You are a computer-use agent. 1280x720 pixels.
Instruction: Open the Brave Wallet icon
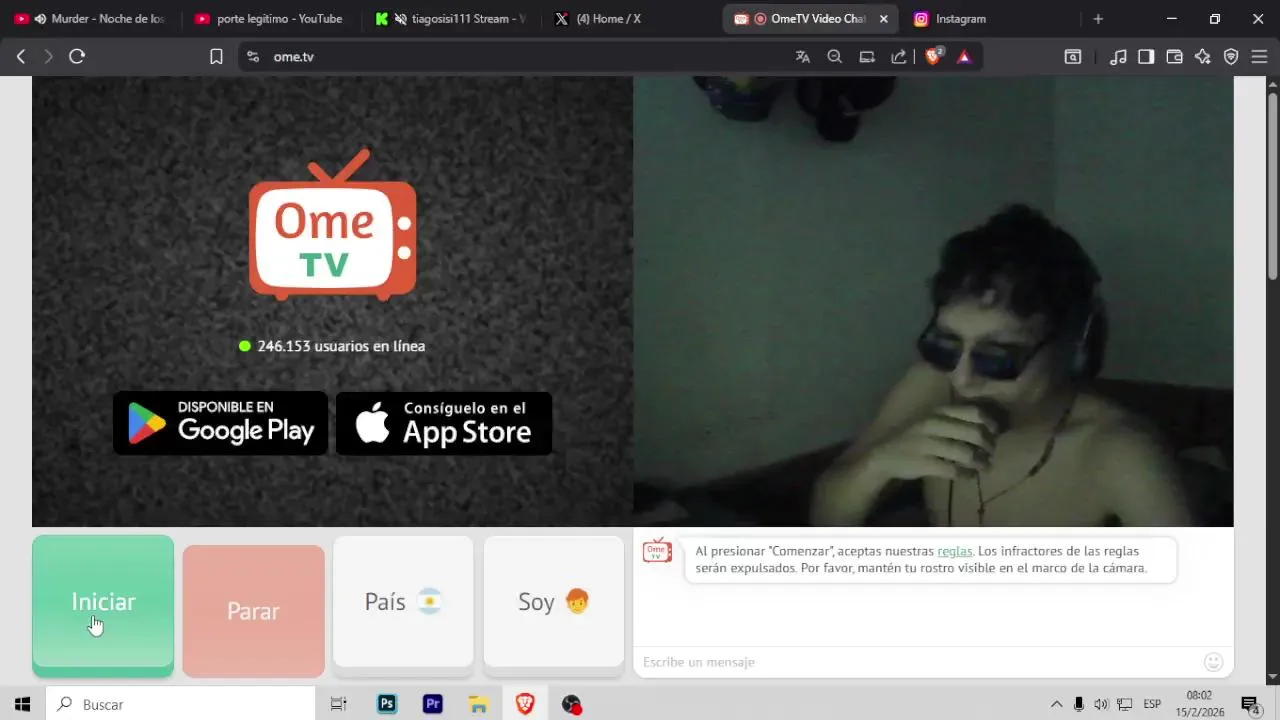click(x=1175, y=57)
